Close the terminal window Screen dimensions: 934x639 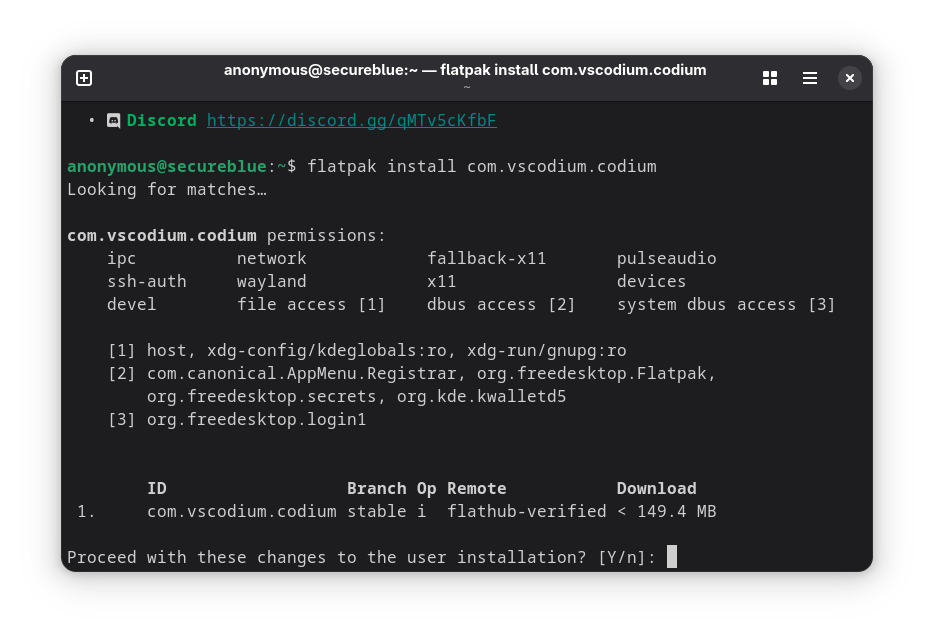pyautogui.click(x=849, y=78)
